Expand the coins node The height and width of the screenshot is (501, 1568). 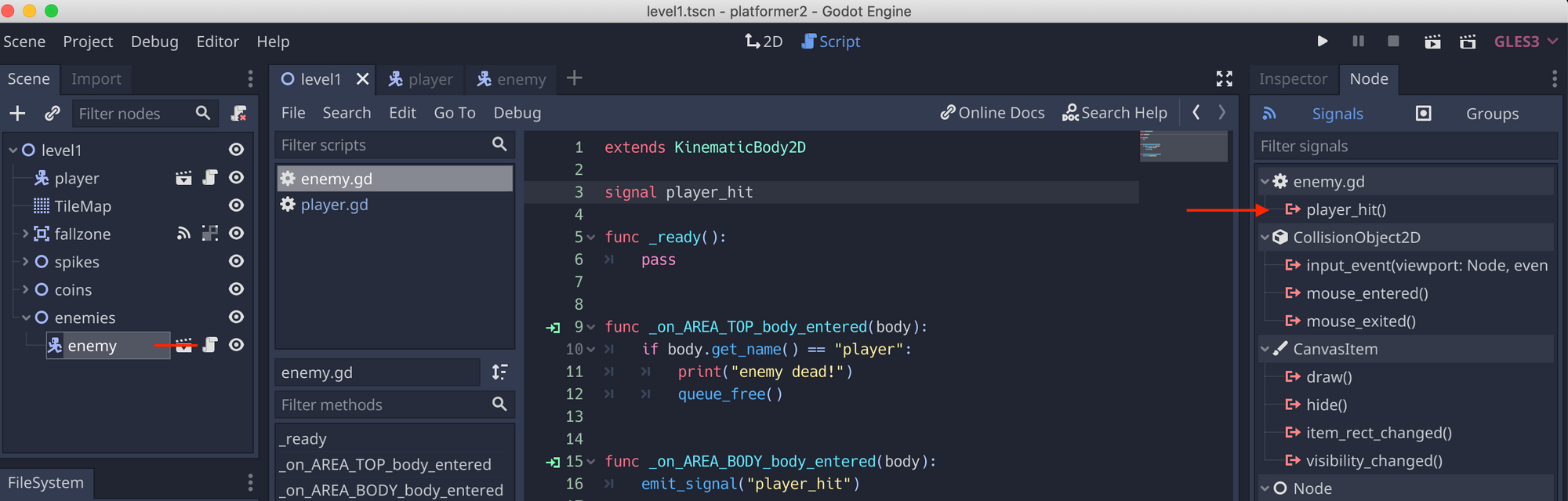(x=26, y=289)
